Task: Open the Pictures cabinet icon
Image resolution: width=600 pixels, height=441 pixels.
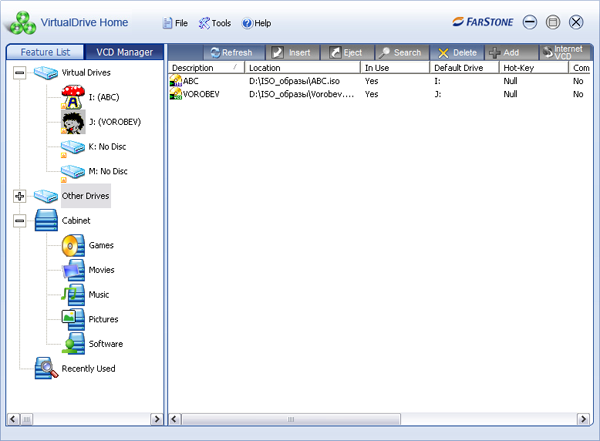Action: click(73, 319)
